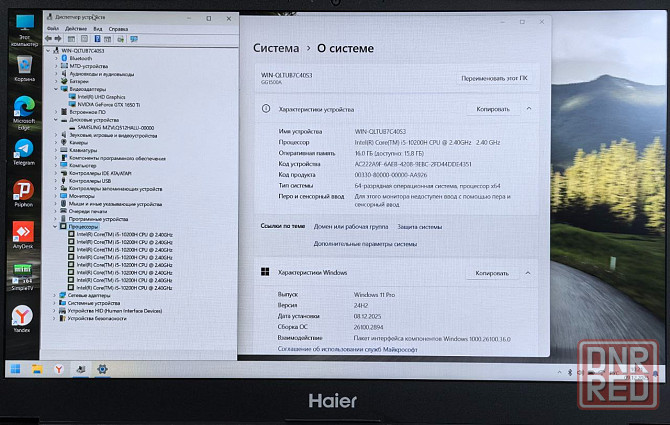Select the Мониторы tree item

[x=82, y=196]
